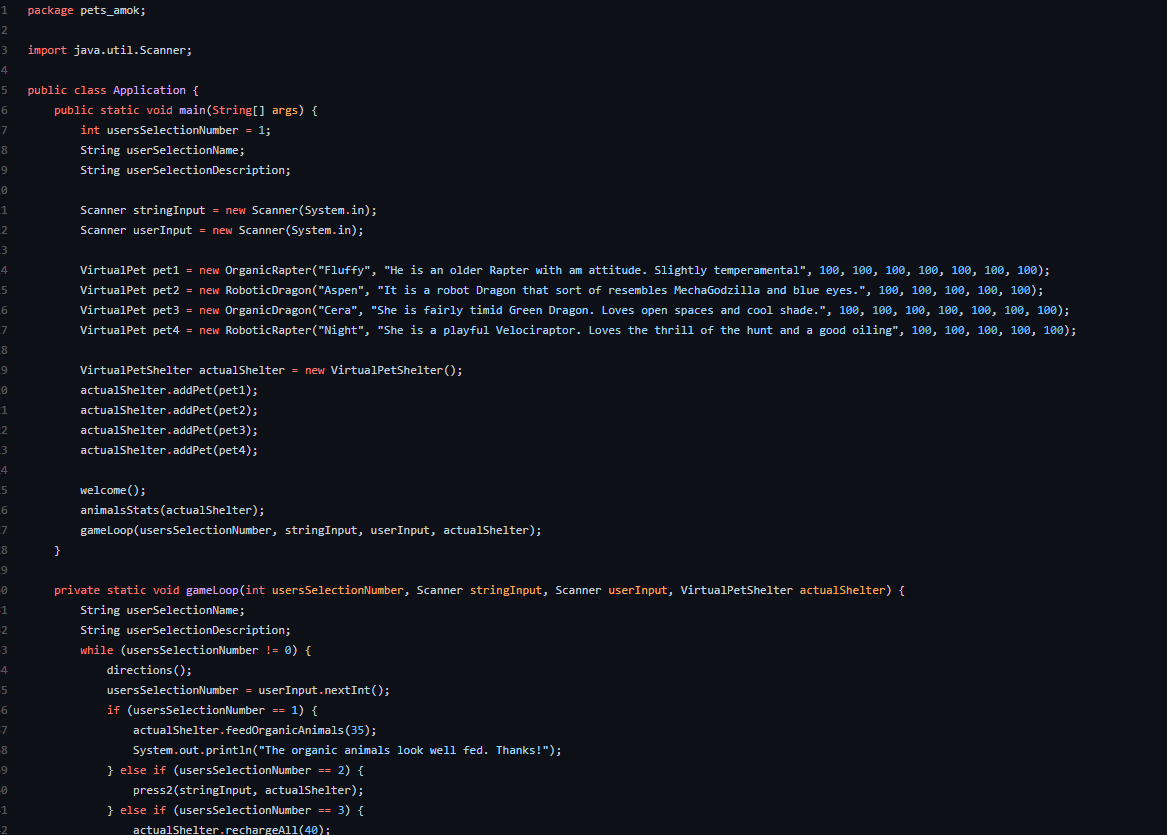
Task: Click the 'actualShelter.feedOrganicAnimals(35);' line
Action: pos(255,731)
